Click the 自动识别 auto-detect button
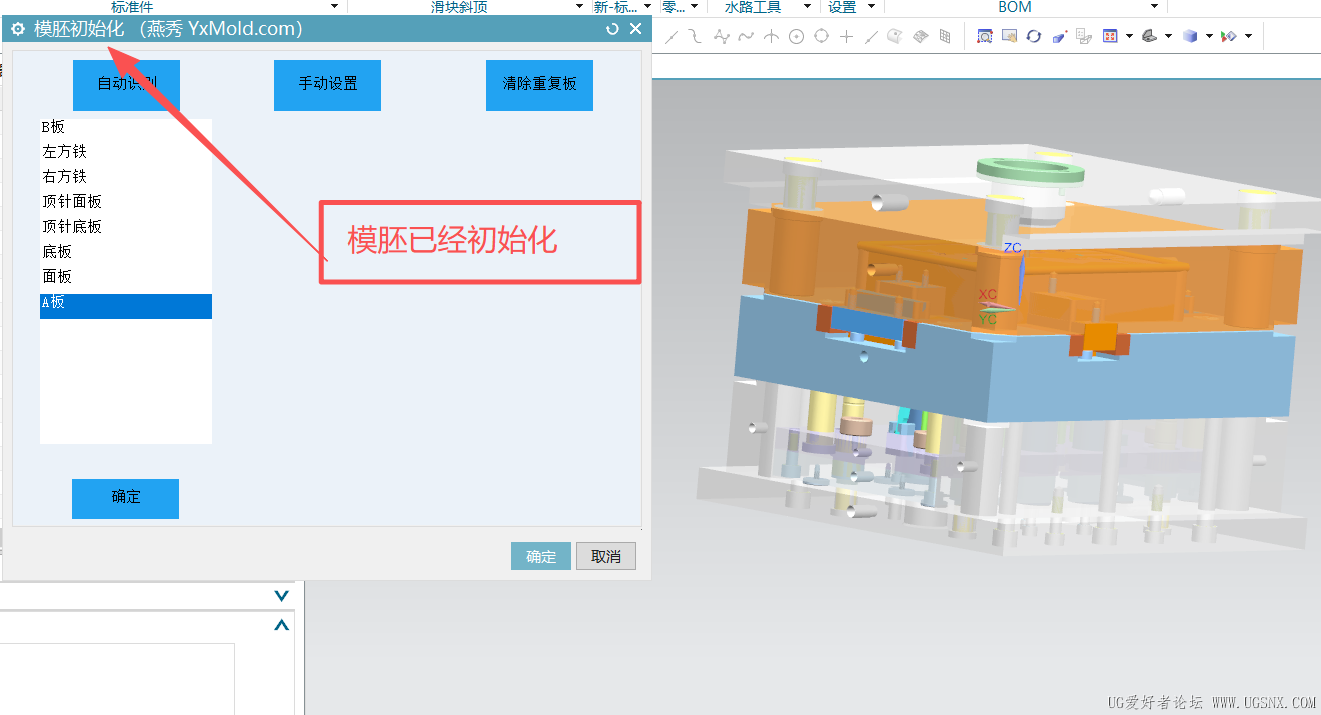Image resolution: width=1321 pixels, height=715 pixels. (126, 85)
